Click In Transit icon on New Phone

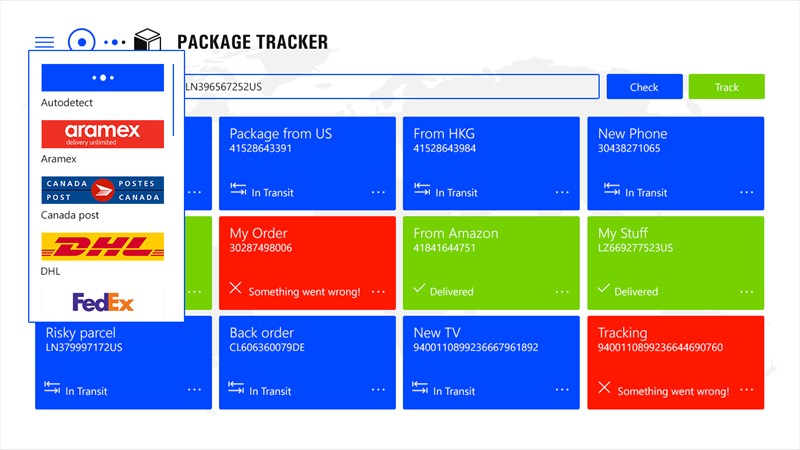pos(612,189)
